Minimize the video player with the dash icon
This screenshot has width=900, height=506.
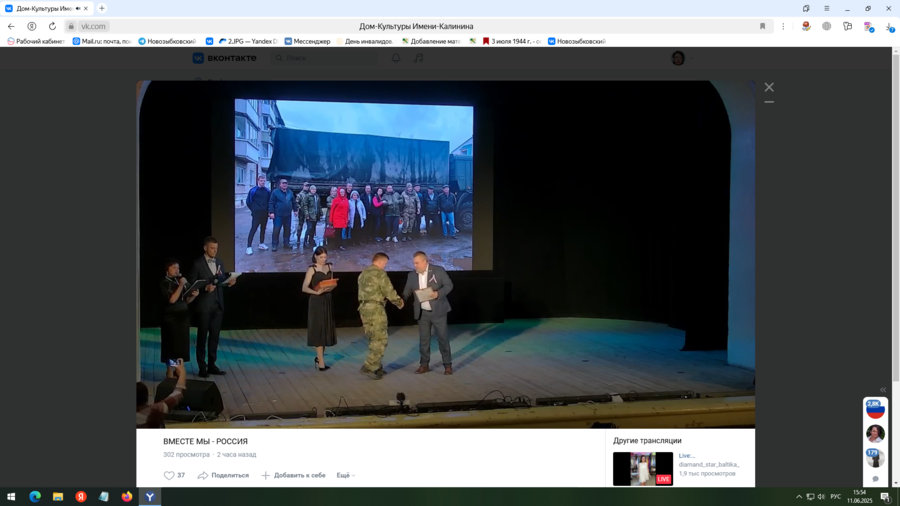(769, 102)
